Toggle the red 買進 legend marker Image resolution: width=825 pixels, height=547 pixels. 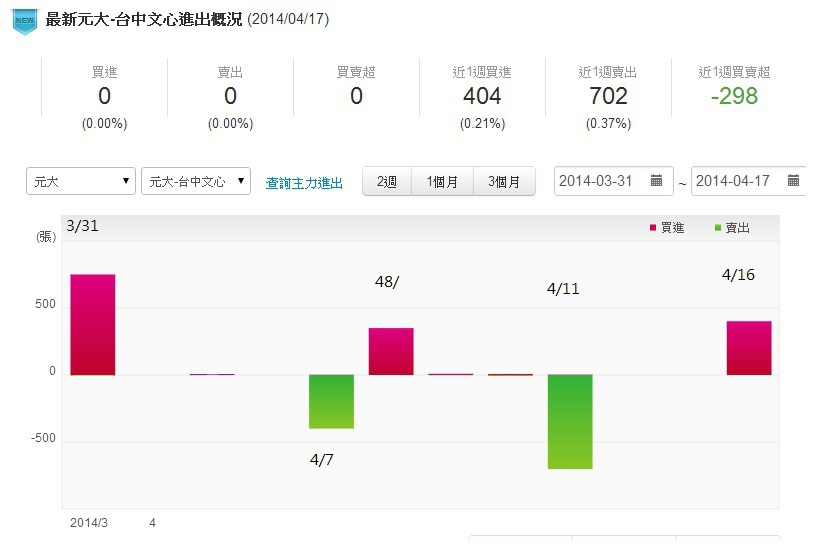coord(653,228)
